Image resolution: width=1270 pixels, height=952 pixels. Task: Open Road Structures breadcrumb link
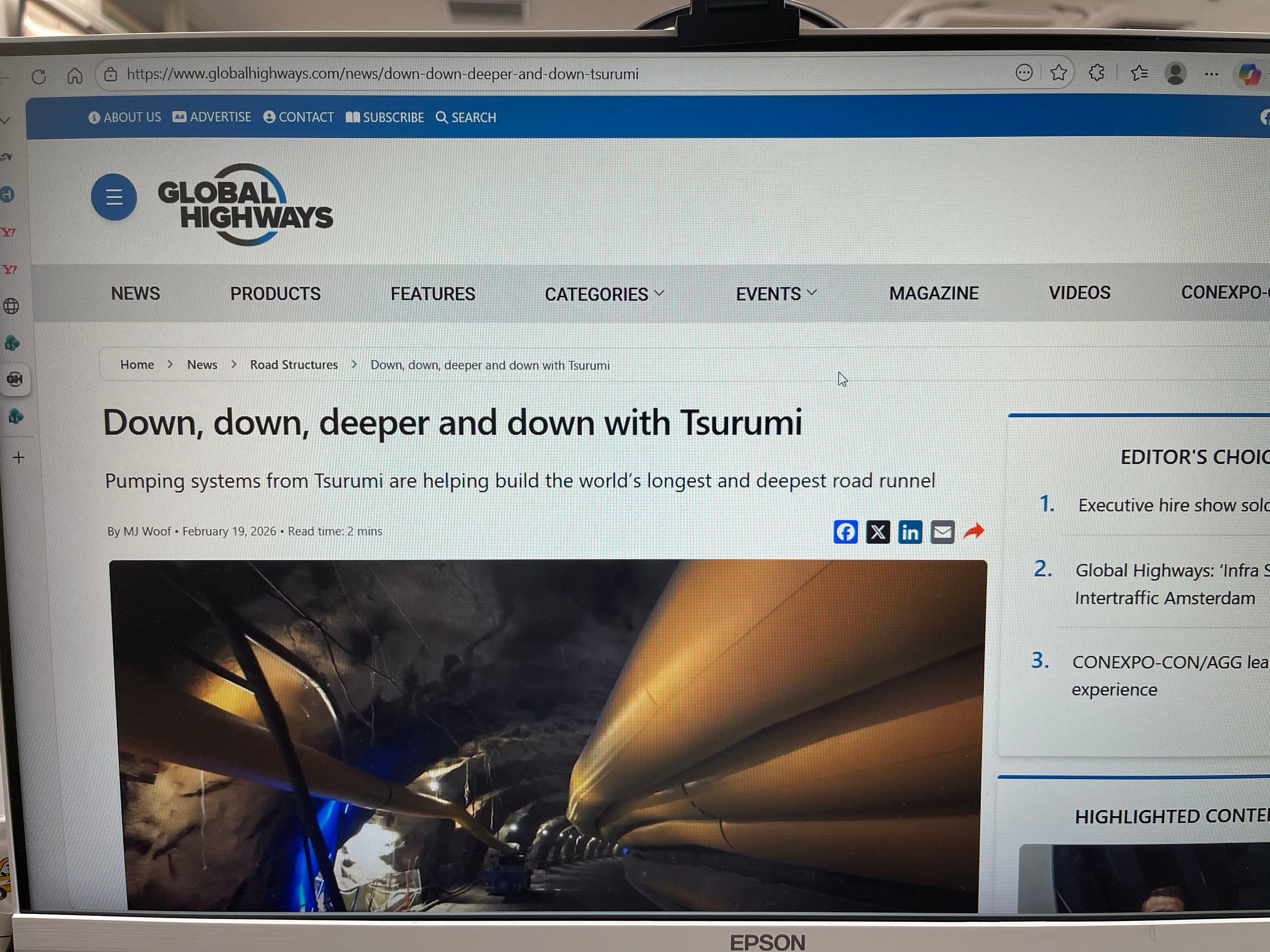293,365
